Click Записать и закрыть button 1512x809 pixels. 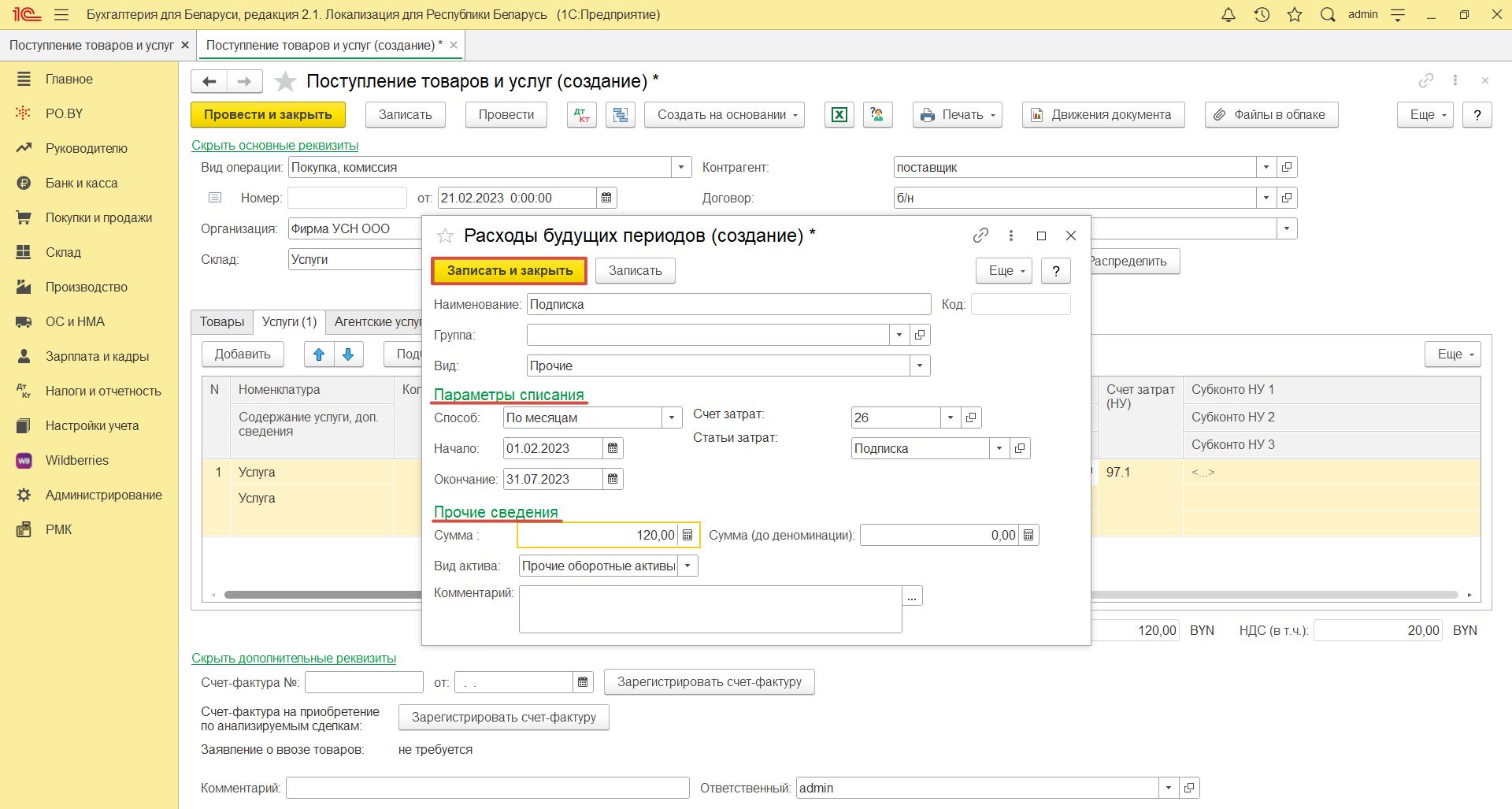(x=510, y=270)
